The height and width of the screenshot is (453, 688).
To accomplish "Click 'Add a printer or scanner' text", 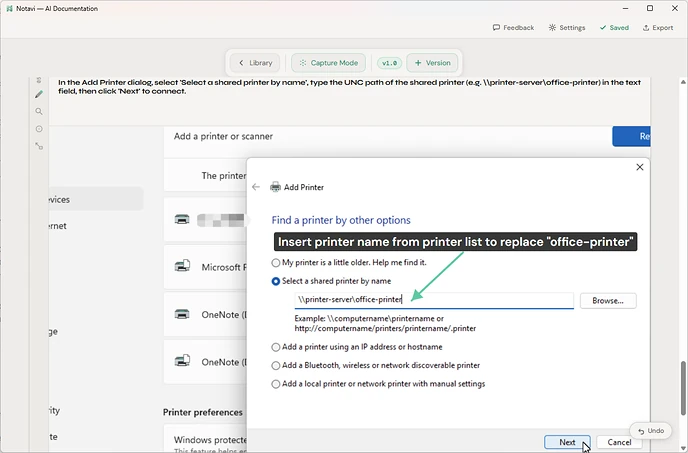I will tap(223, 137).
